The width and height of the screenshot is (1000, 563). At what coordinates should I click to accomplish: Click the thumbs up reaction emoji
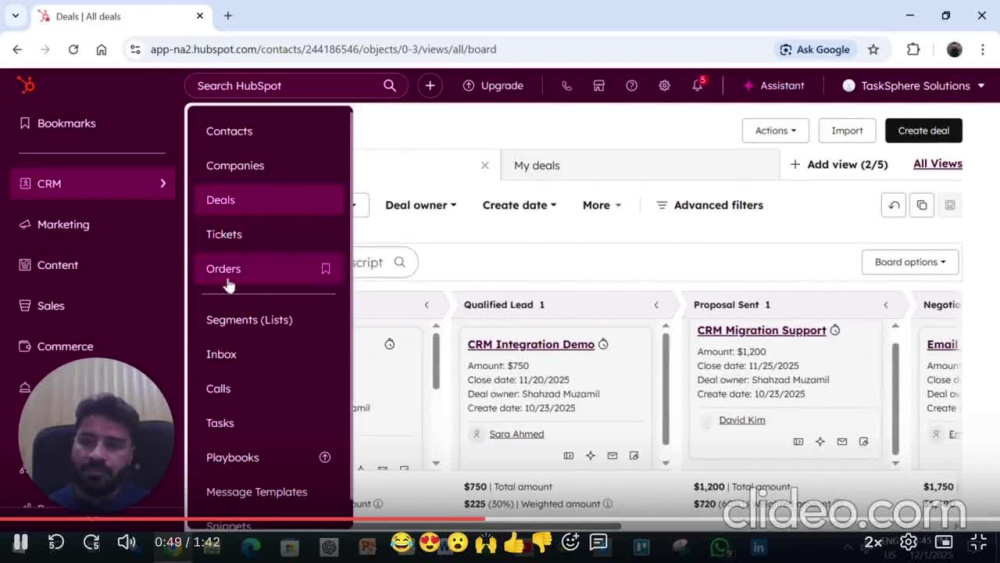pyautogui.click(x=513, y=542)
